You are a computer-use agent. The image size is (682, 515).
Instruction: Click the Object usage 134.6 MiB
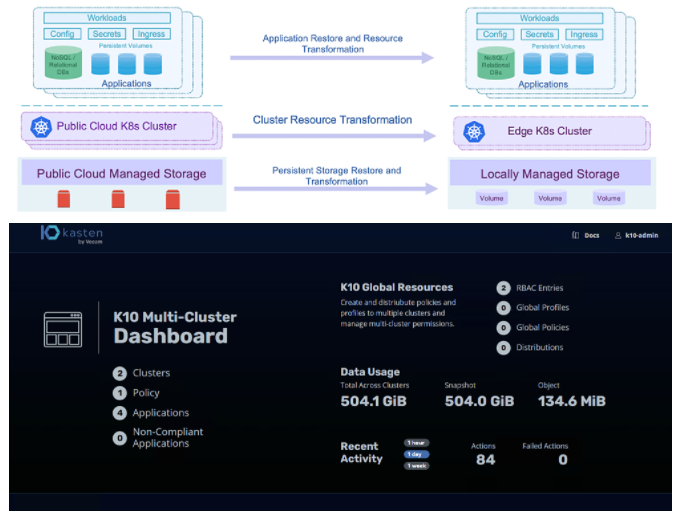coord(572,401)
